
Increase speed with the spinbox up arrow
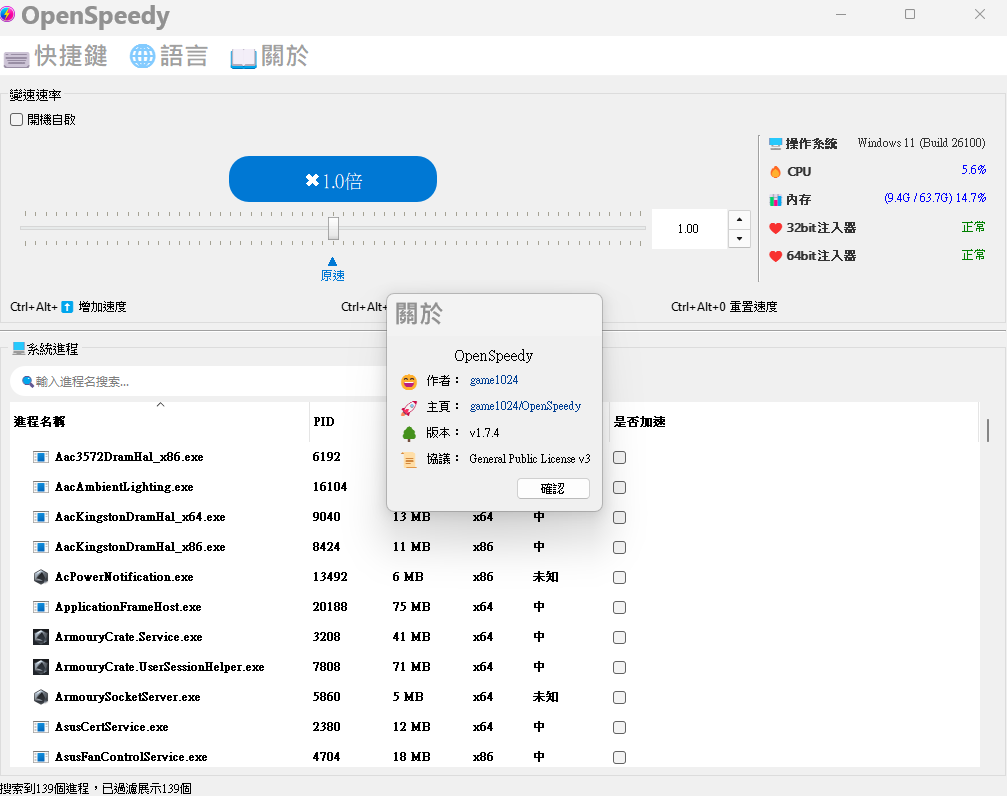(739, 220)
